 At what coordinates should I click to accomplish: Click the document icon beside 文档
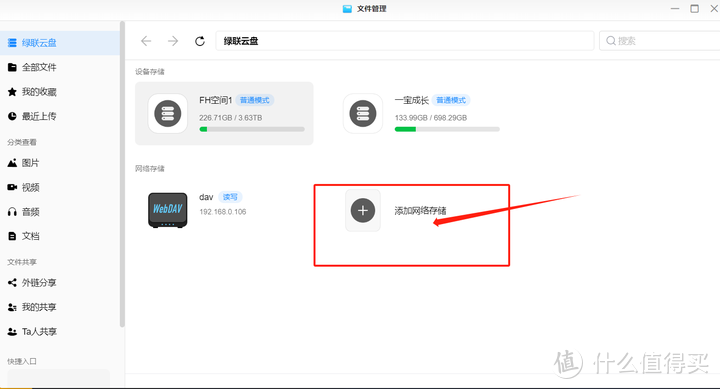click(12, 236)
